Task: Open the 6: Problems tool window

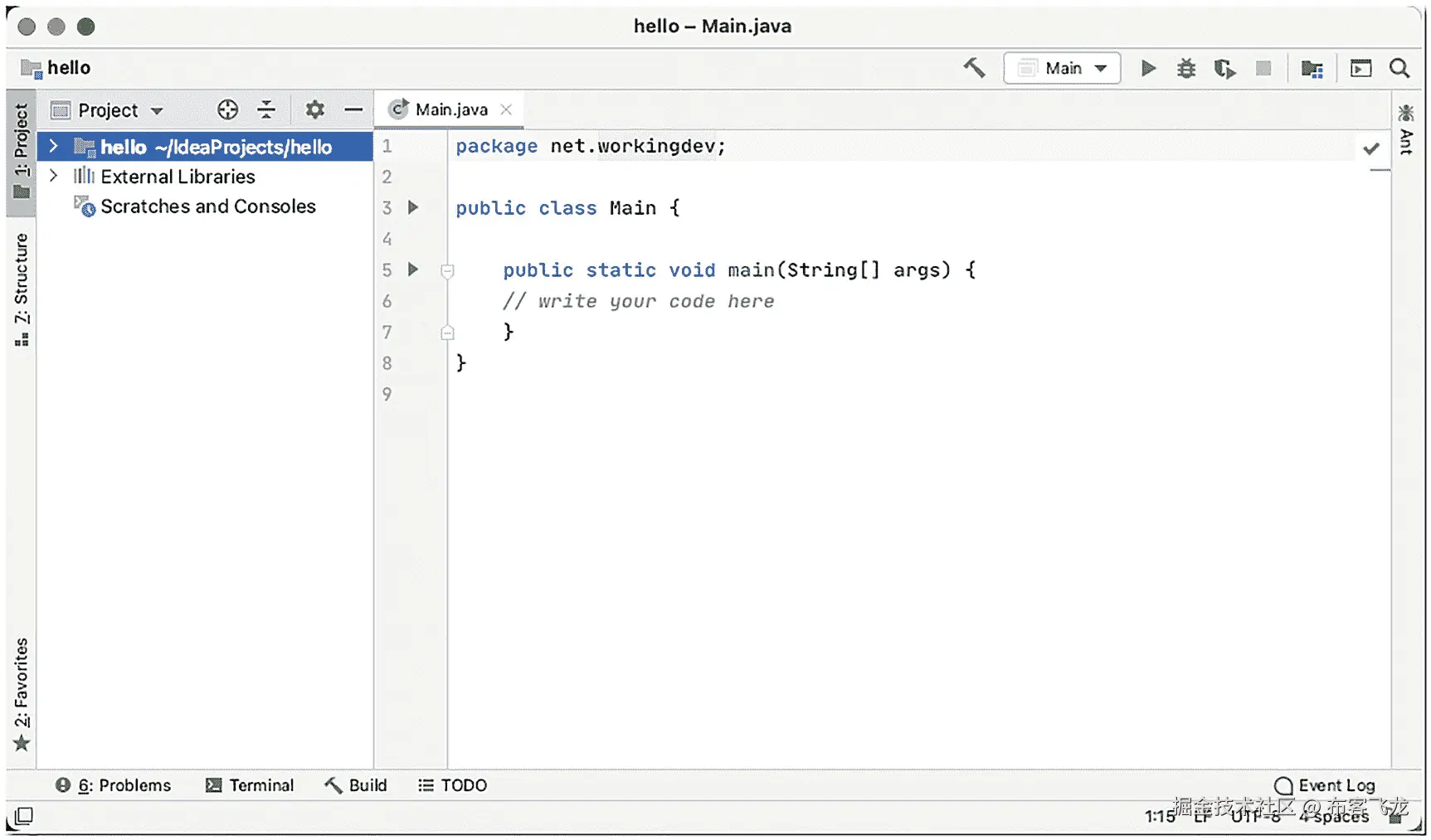Action: click(x=114, y=785)
